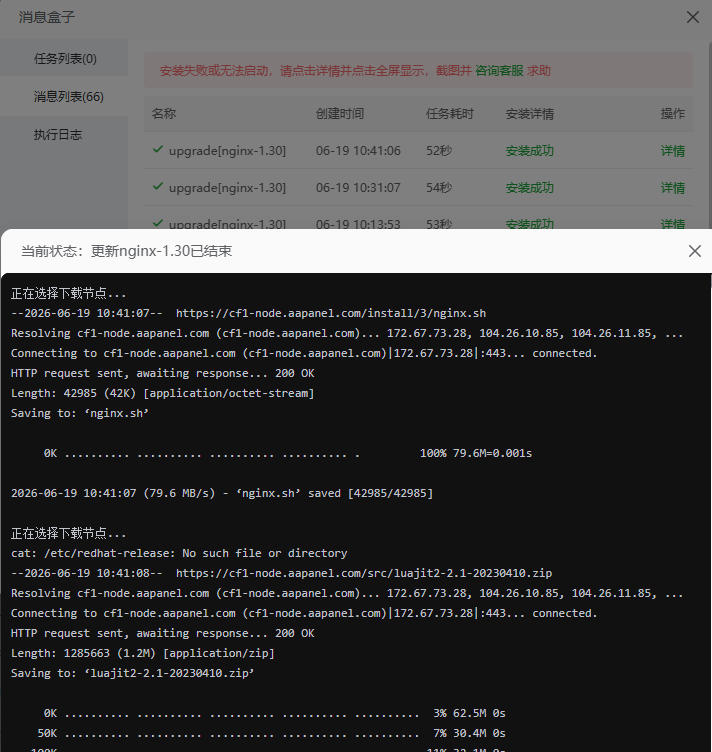The width and height of the screenshot is (712, 752).
Task: Click the nginx.sh download URL in the log
Action: click(x=331, y=313)
